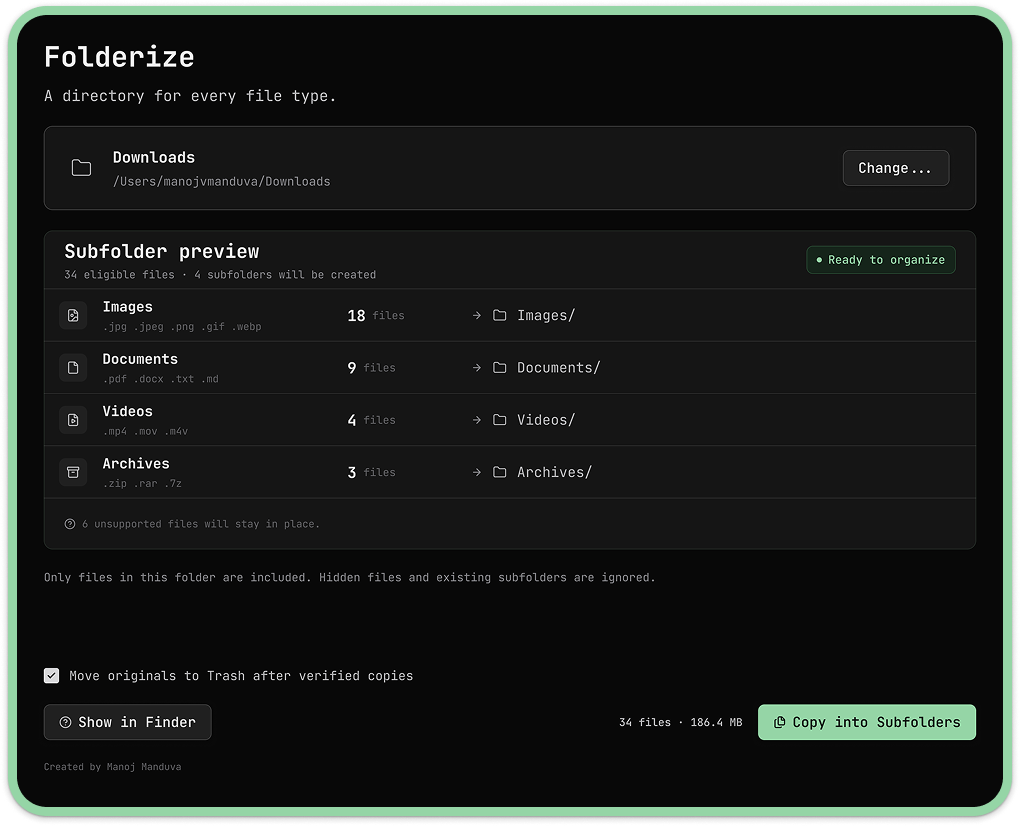Click the help icon beside unsupported files note

tap(70, 524)
